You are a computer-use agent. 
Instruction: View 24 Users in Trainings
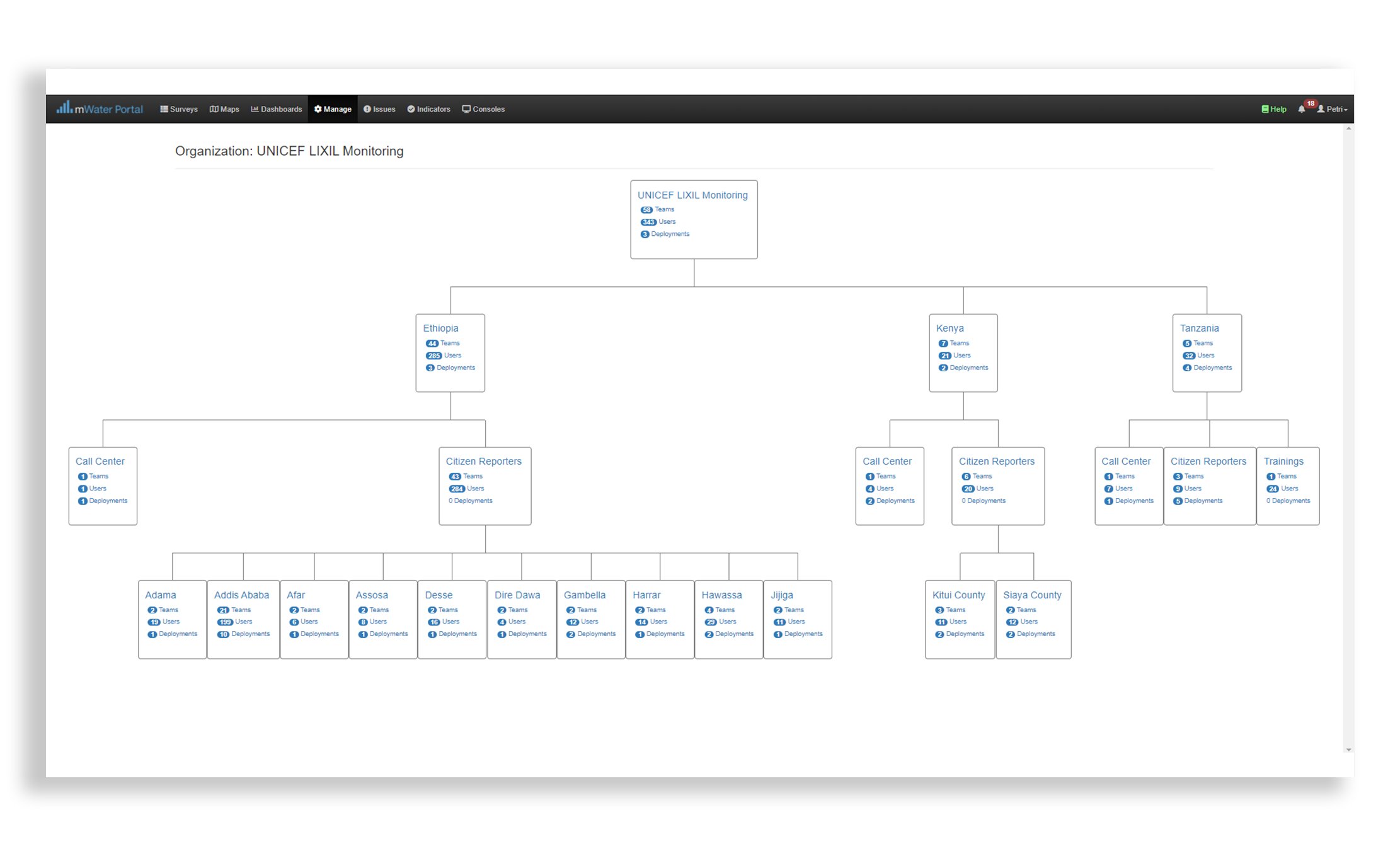tap(1282, 489)
